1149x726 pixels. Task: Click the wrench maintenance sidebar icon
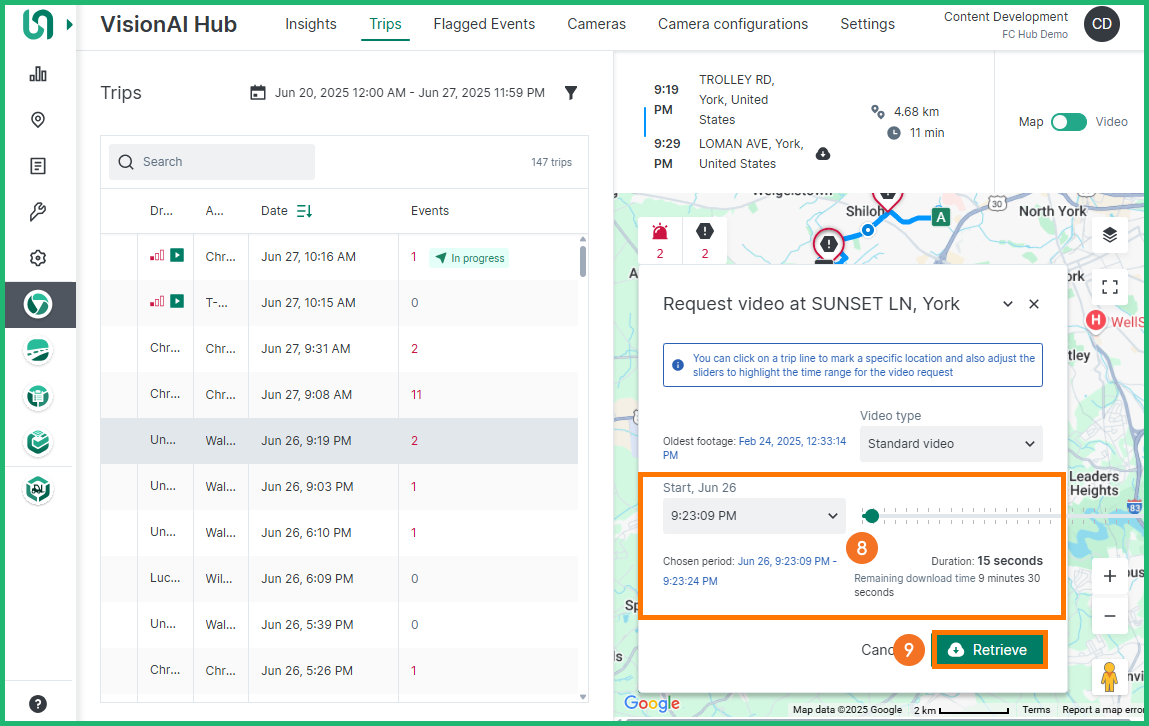click(x=38, y=212)
